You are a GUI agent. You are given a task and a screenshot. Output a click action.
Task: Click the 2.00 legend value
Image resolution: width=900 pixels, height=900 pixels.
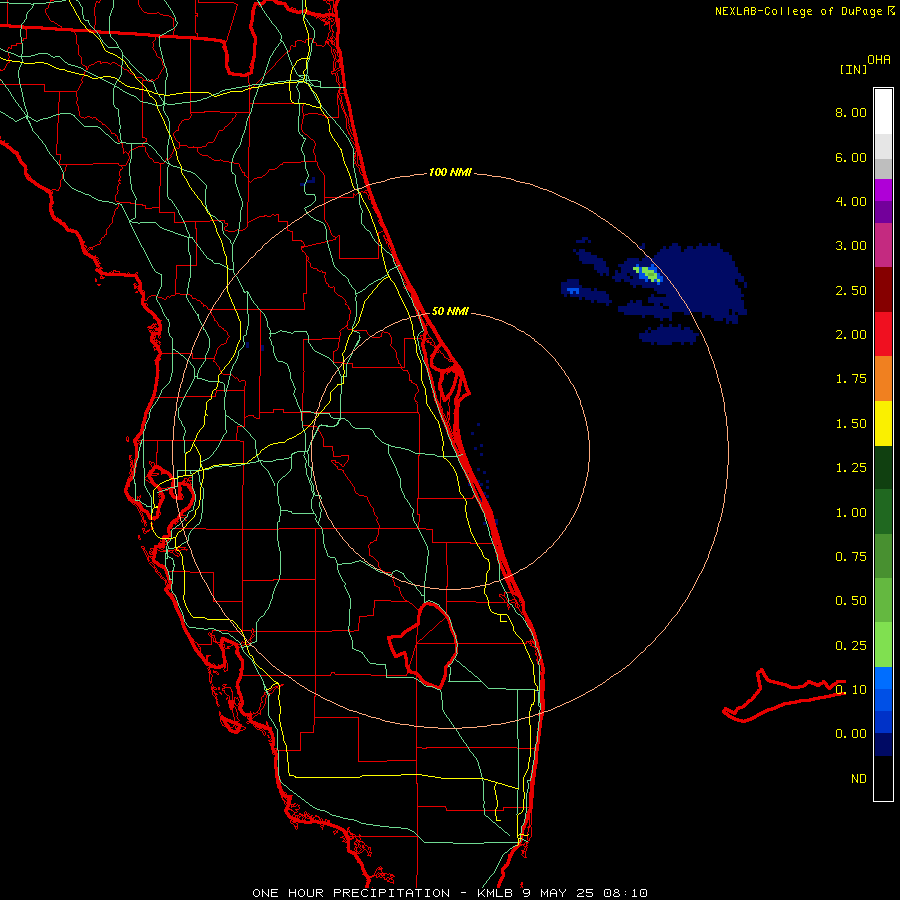click(851, 335)
